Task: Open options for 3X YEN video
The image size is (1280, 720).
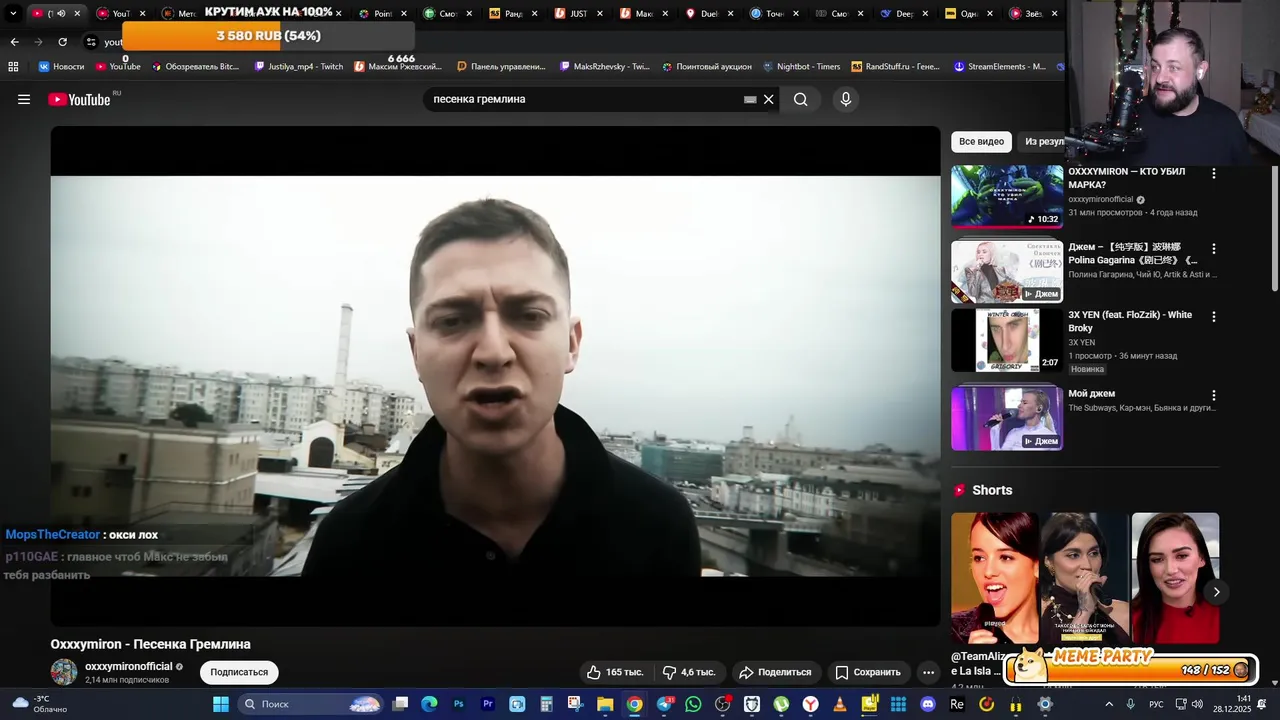Action: (x=1214, y=317)
